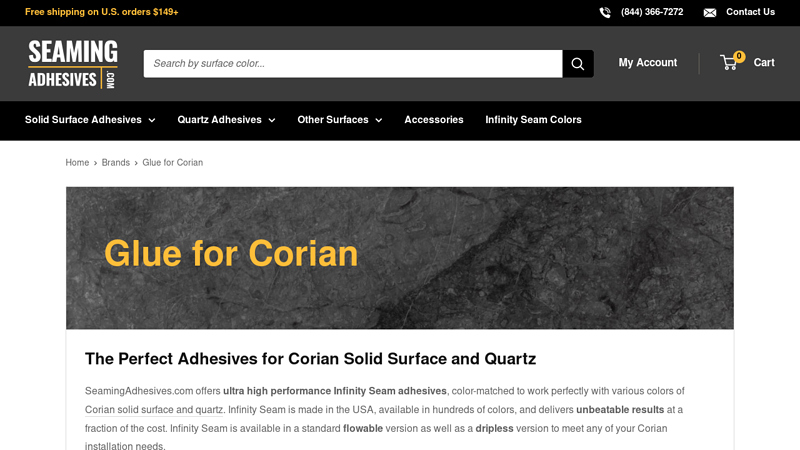Screen dimensions: 800x450
Task: Click the envelope Contact icon
Action: (x=710, y=12)
